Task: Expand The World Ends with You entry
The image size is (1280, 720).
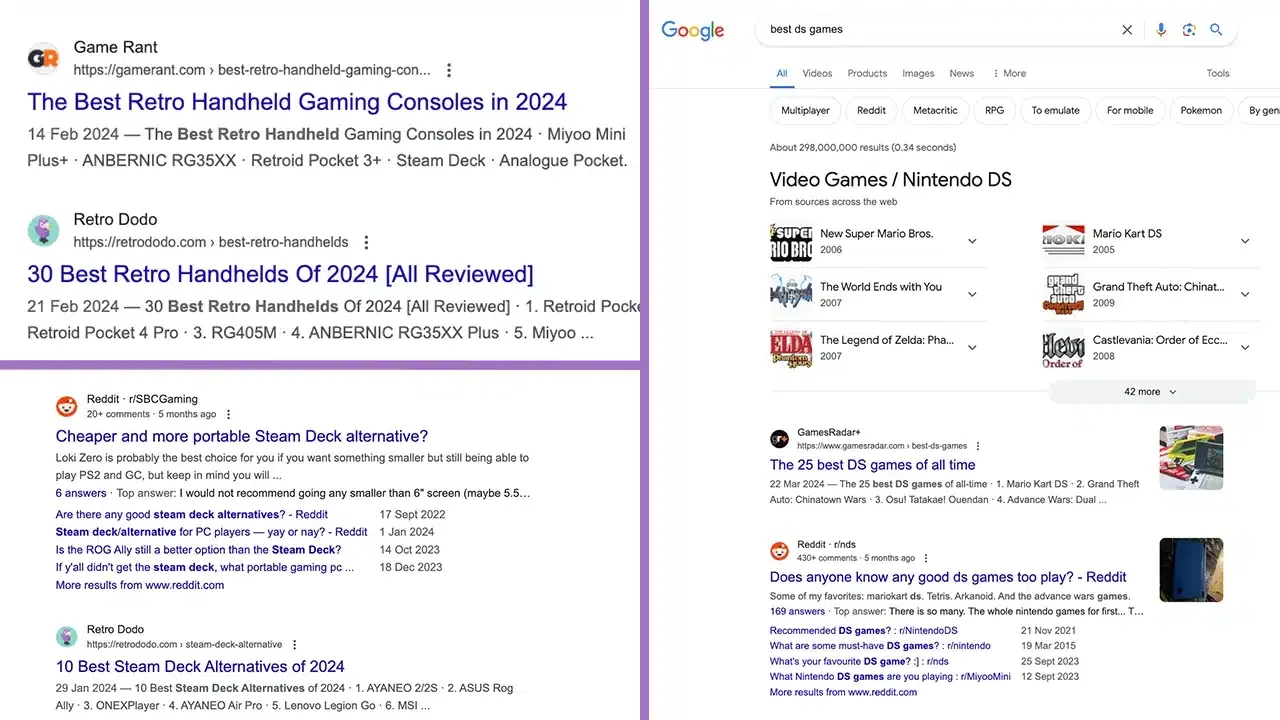Action: tap(972, 294)
